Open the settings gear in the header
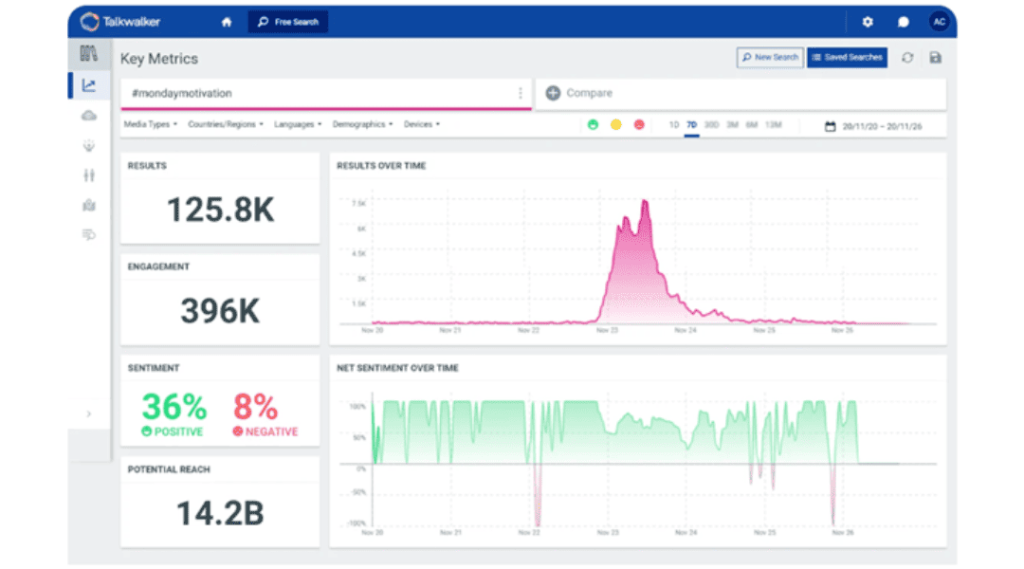This screenshot has width=1024, height=569. 867,22
